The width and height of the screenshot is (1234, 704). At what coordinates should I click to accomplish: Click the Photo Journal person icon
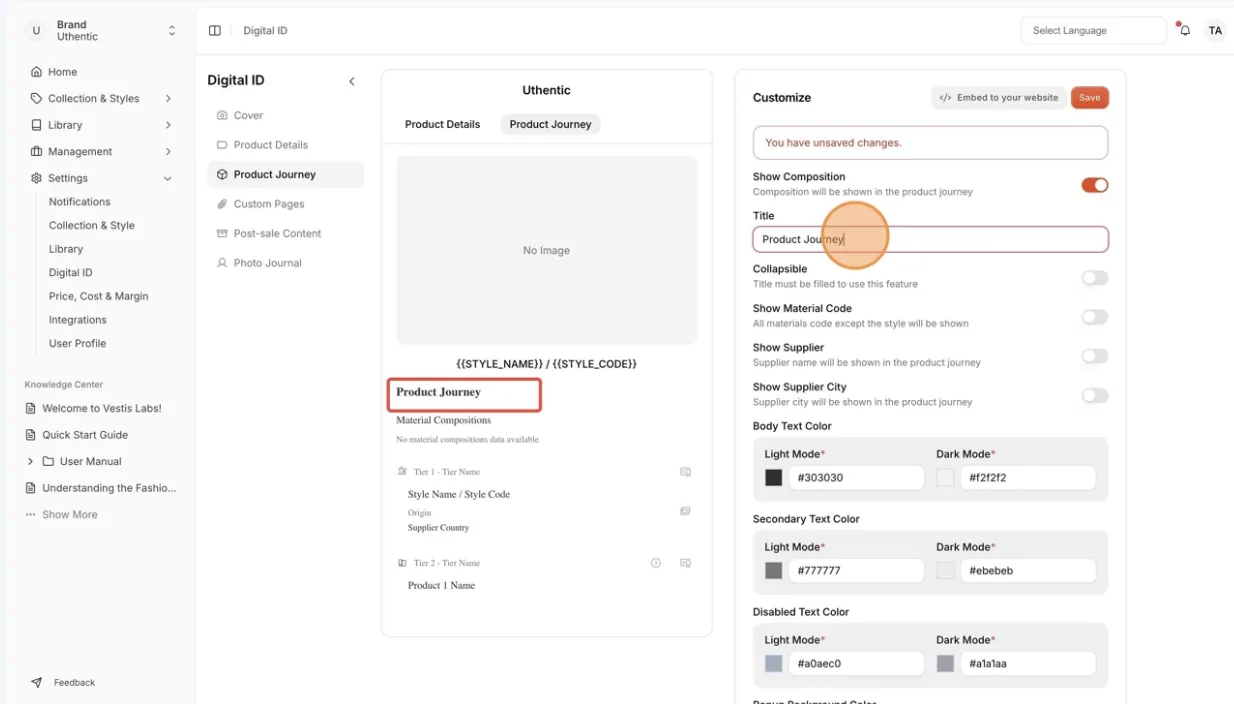point(222,263)
